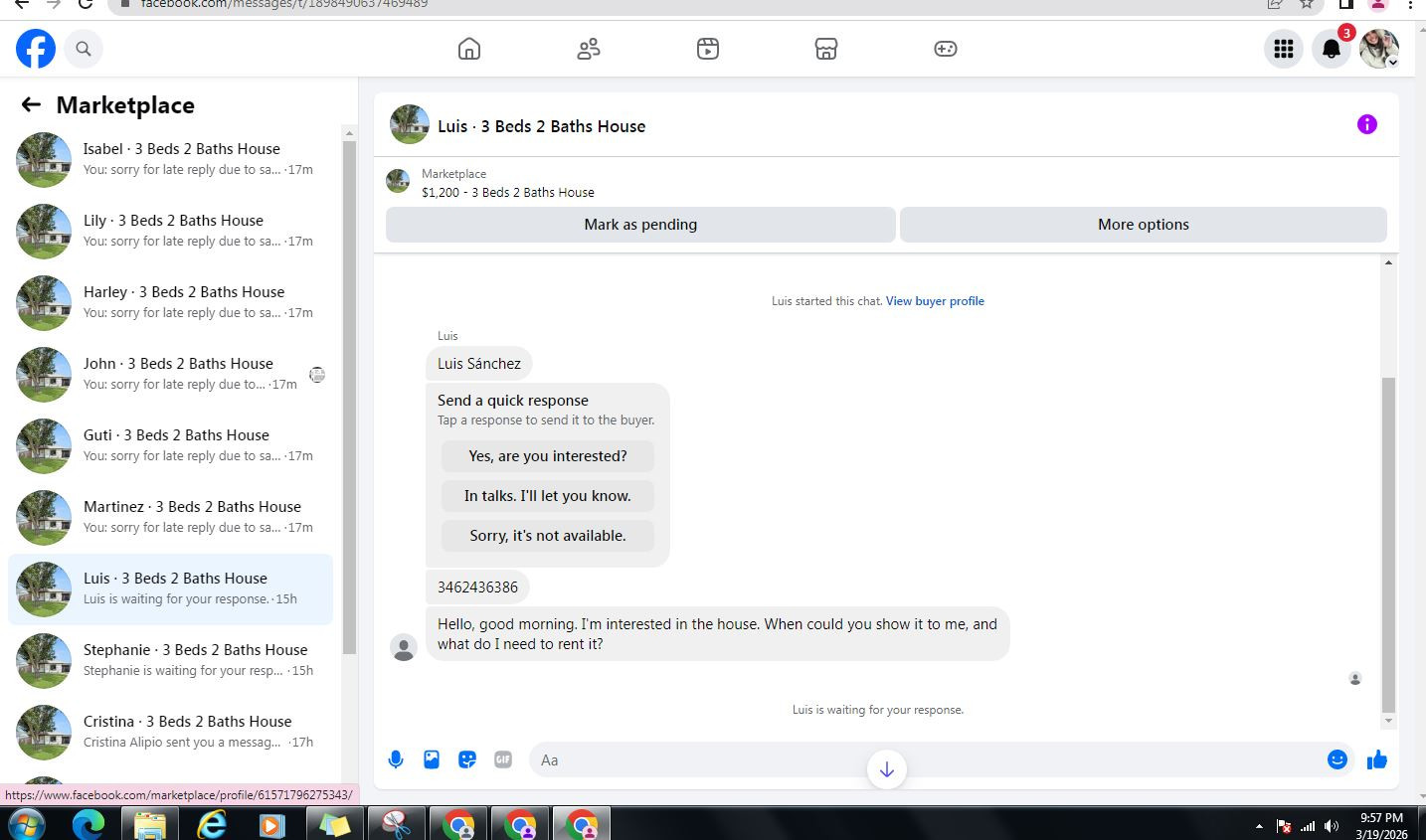Click browser address bar URL

pyautogui.click(x=283, y=4)
